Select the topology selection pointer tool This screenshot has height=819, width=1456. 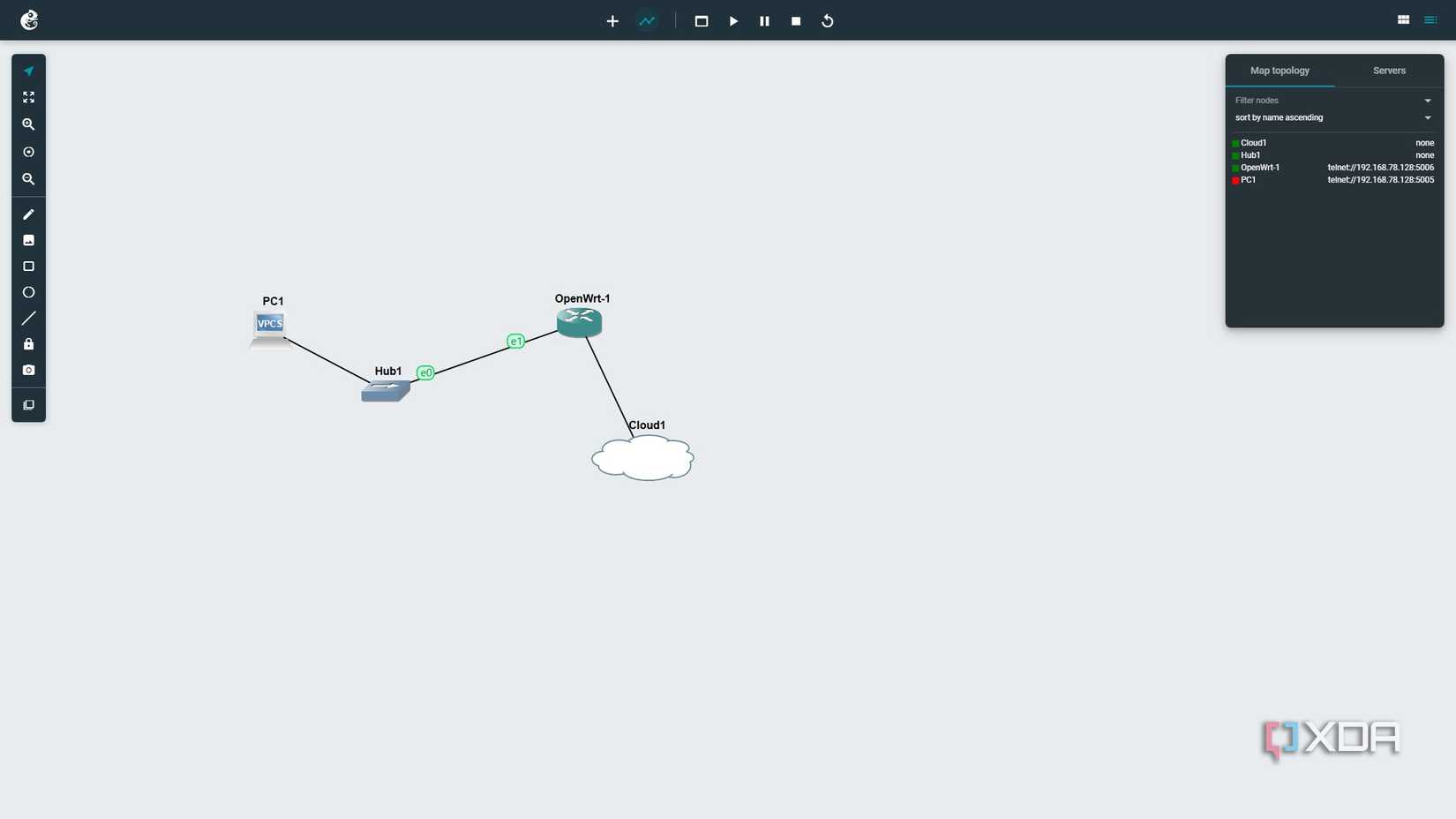coord(28,70)
